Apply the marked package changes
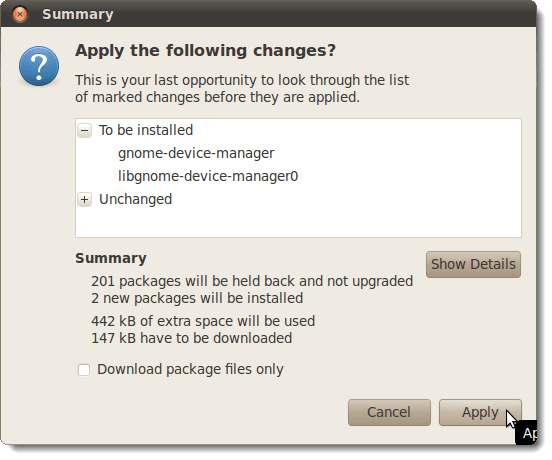 tap(480, 412)
